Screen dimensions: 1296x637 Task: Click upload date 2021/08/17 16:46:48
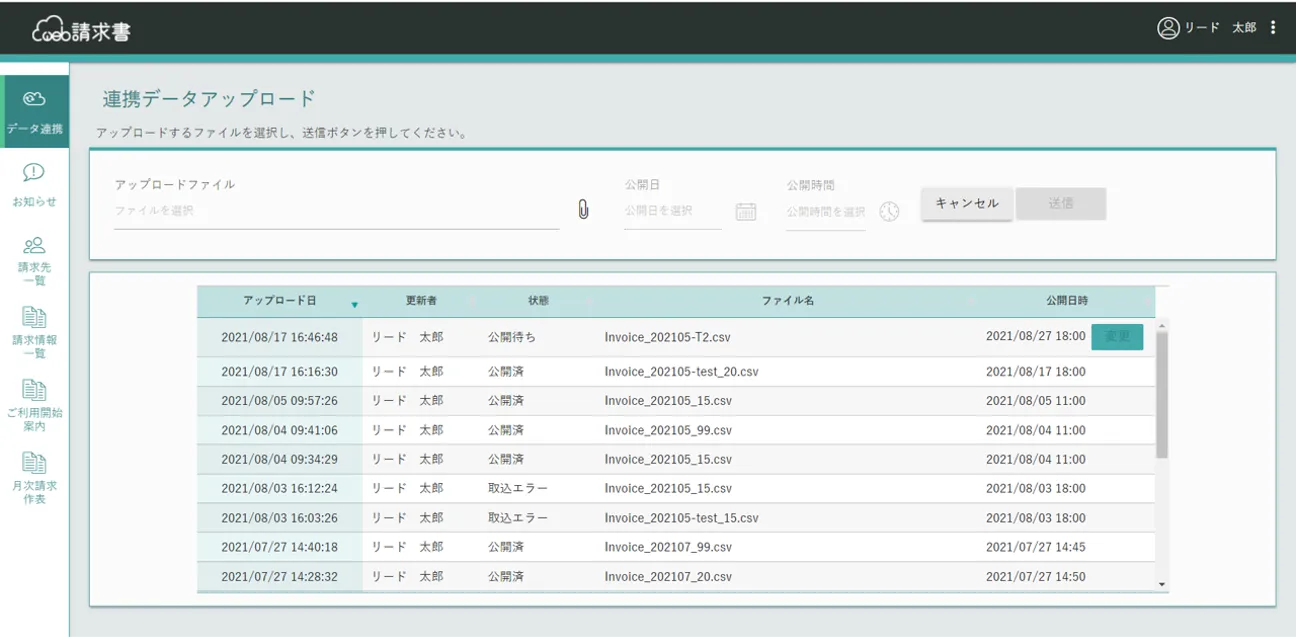click(279, 338)
